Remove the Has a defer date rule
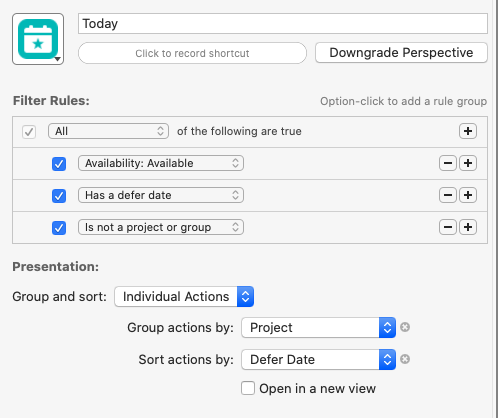498x418 pixels. 448,195
